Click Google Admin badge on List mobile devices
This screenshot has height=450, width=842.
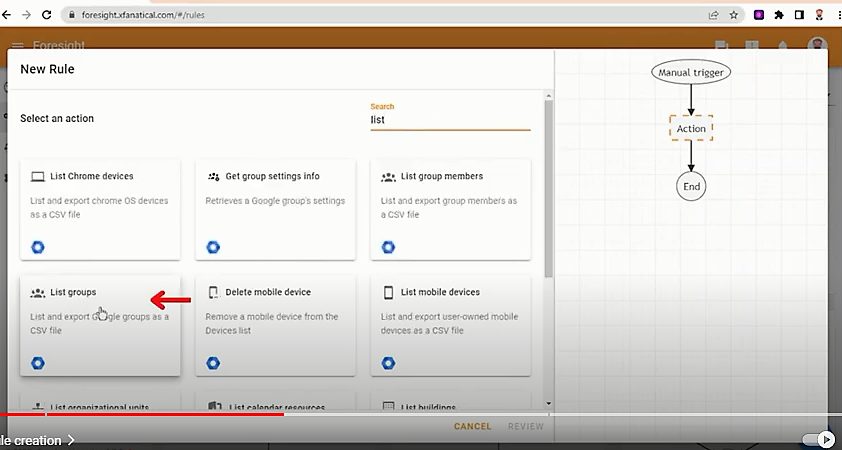click(x=388, y=363)
